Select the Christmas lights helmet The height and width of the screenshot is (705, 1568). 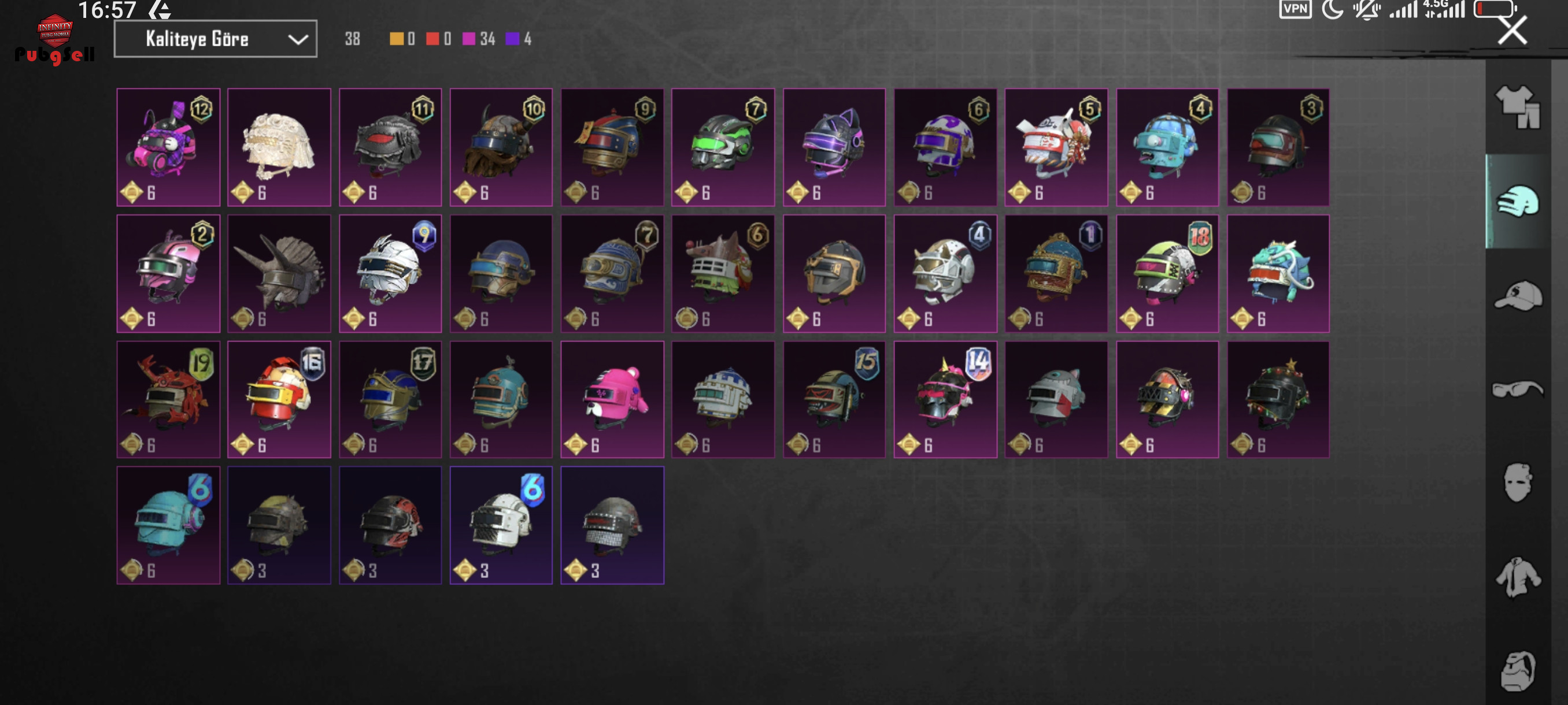1278,400
